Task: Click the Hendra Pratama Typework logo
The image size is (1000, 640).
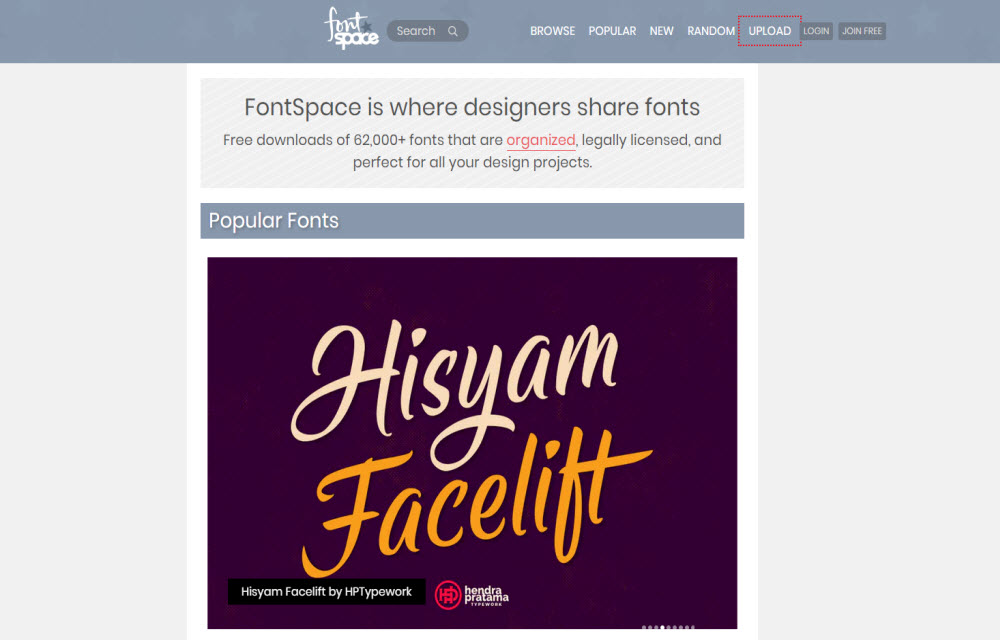Action: coord(472,595)
